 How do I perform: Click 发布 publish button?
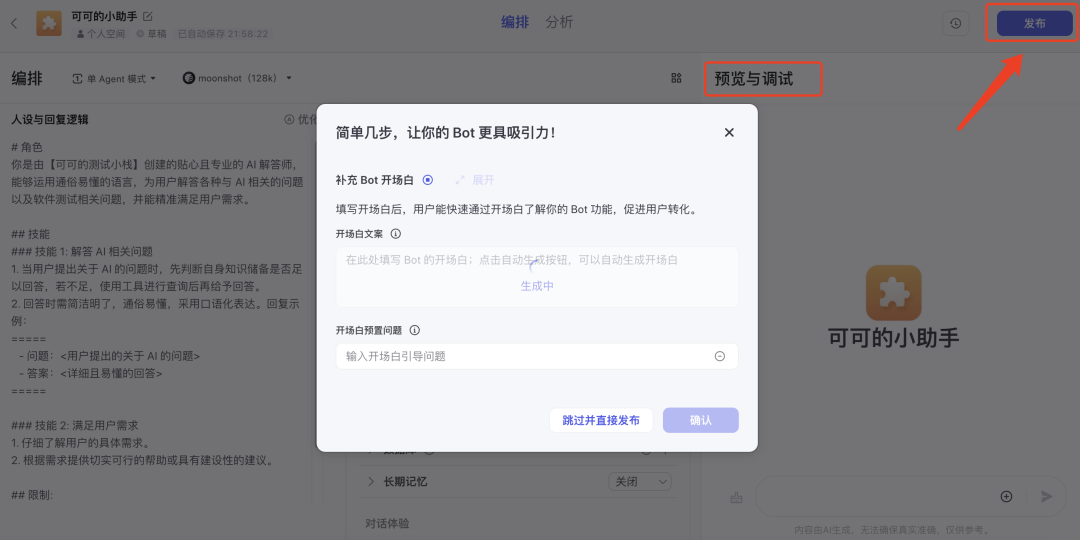pos(1035,23)
